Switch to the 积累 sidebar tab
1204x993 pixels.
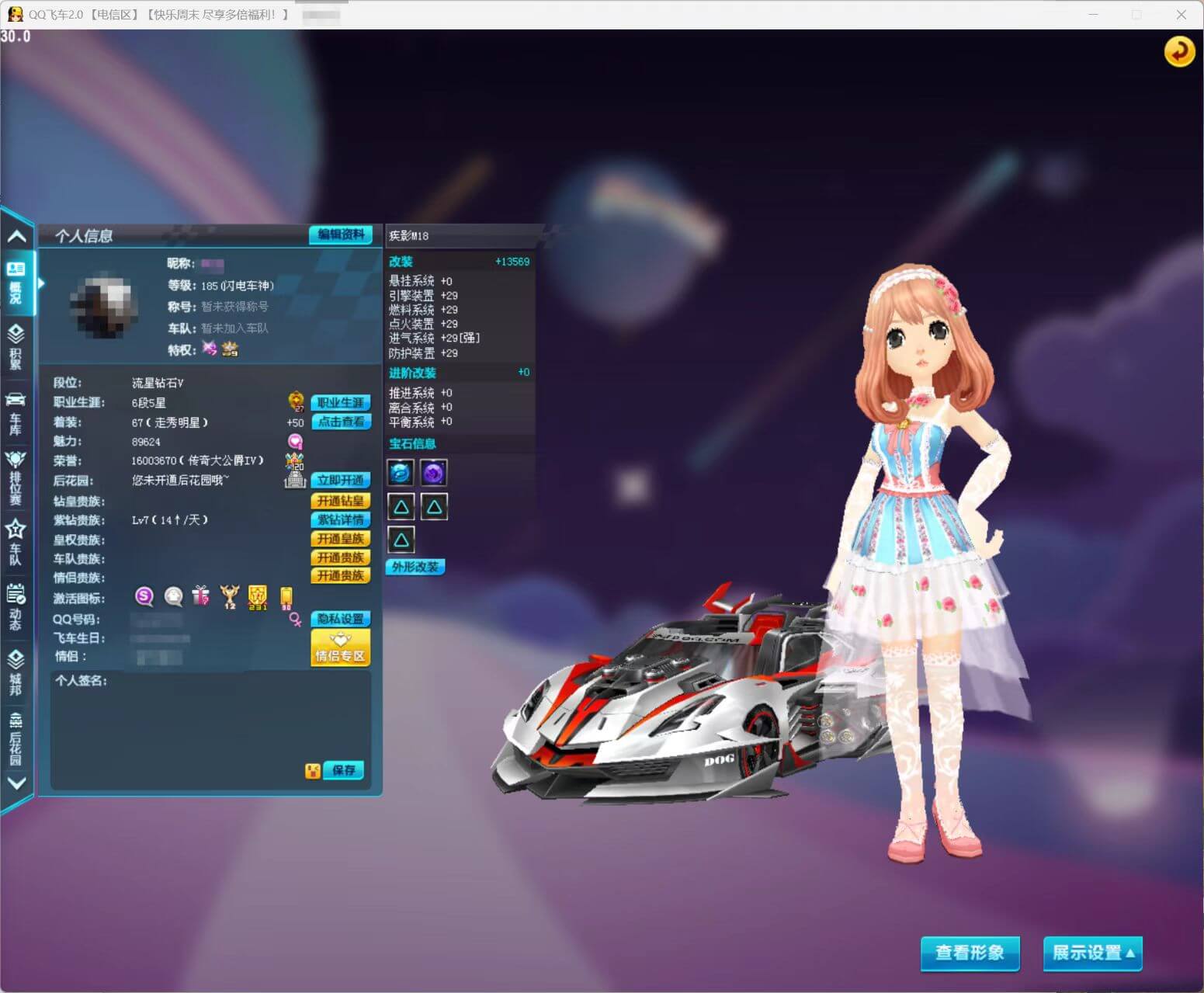(16, 346)
